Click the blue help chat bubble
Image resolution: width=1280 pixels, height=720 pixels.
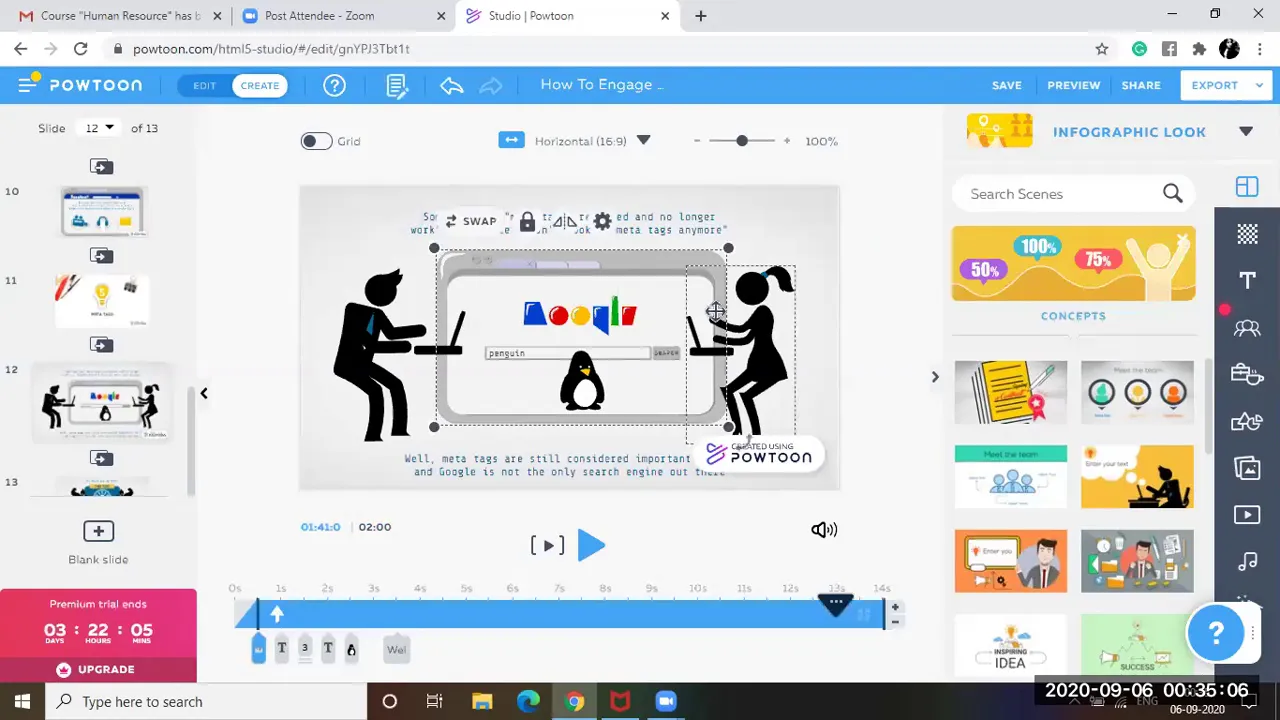tap(1215, 632)
